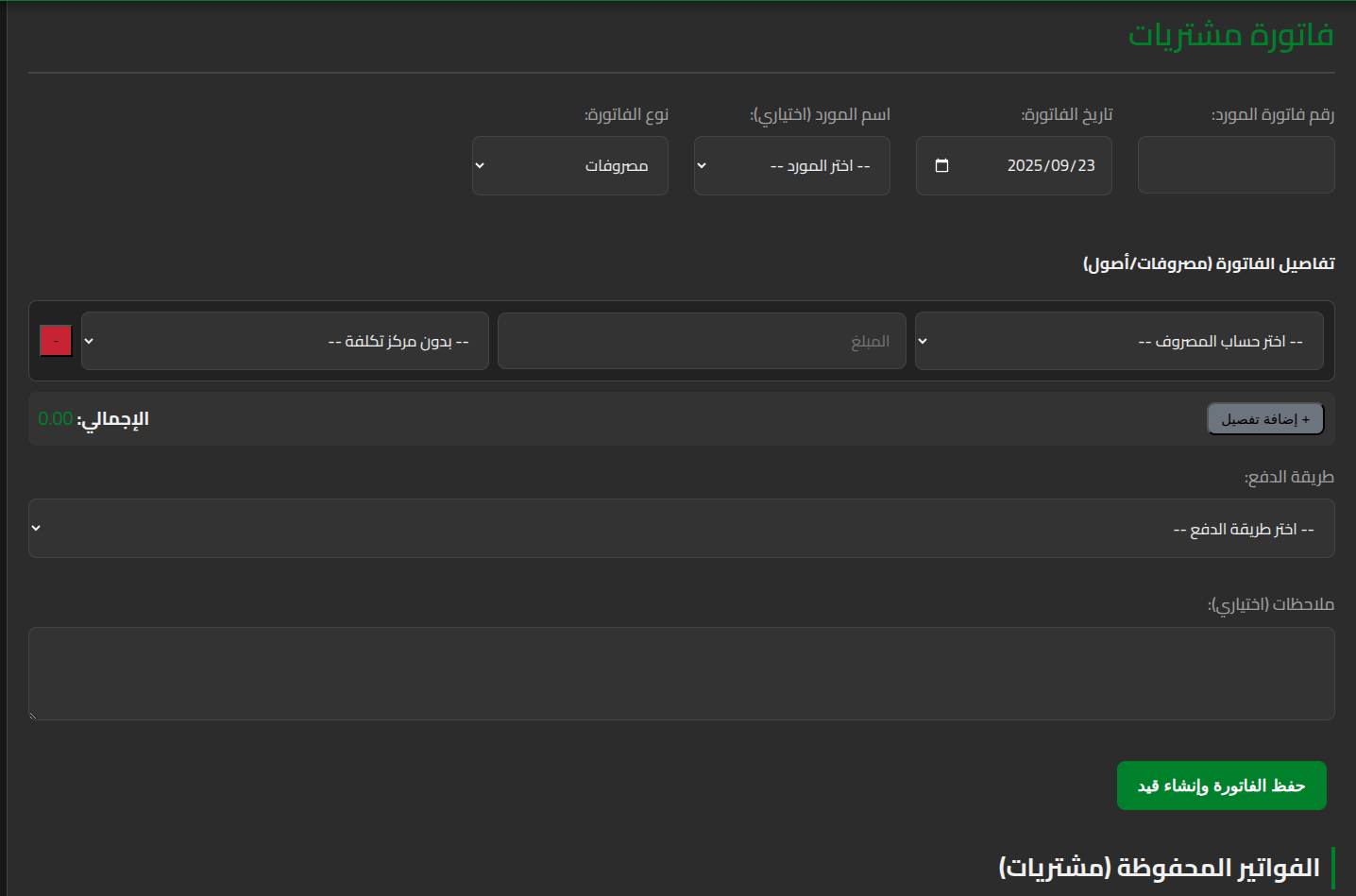Click the red remove-row button
Image resolution: width=1356 pixels, height=896 pixels.
click(x=56, y=341)
